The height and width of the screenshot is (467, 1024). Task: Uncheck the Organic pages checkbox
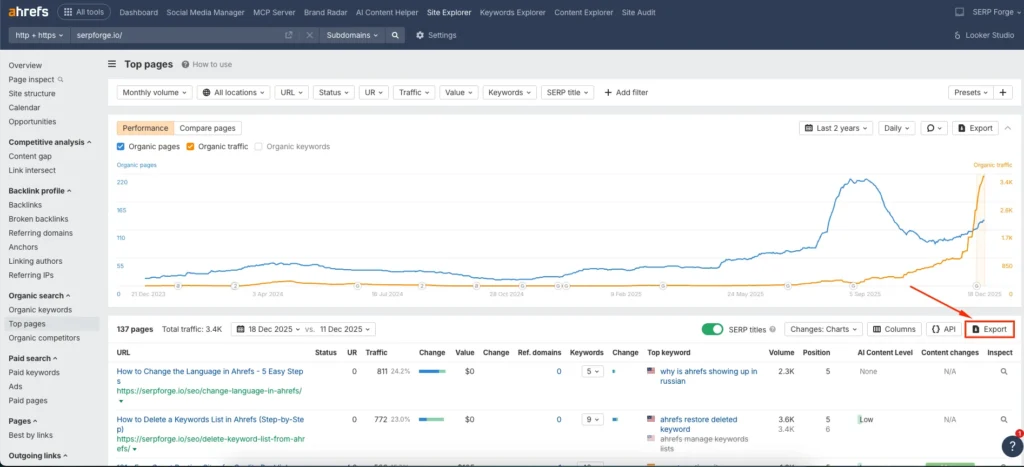(x=121, y=147)
